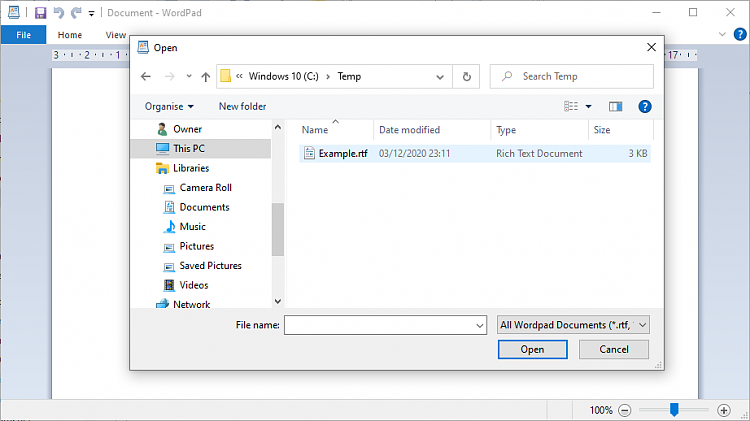Image resolution: width=750 pixels, height=421 pixels.
Task: Select Network in navigation pane
Action: coord(191,304)
